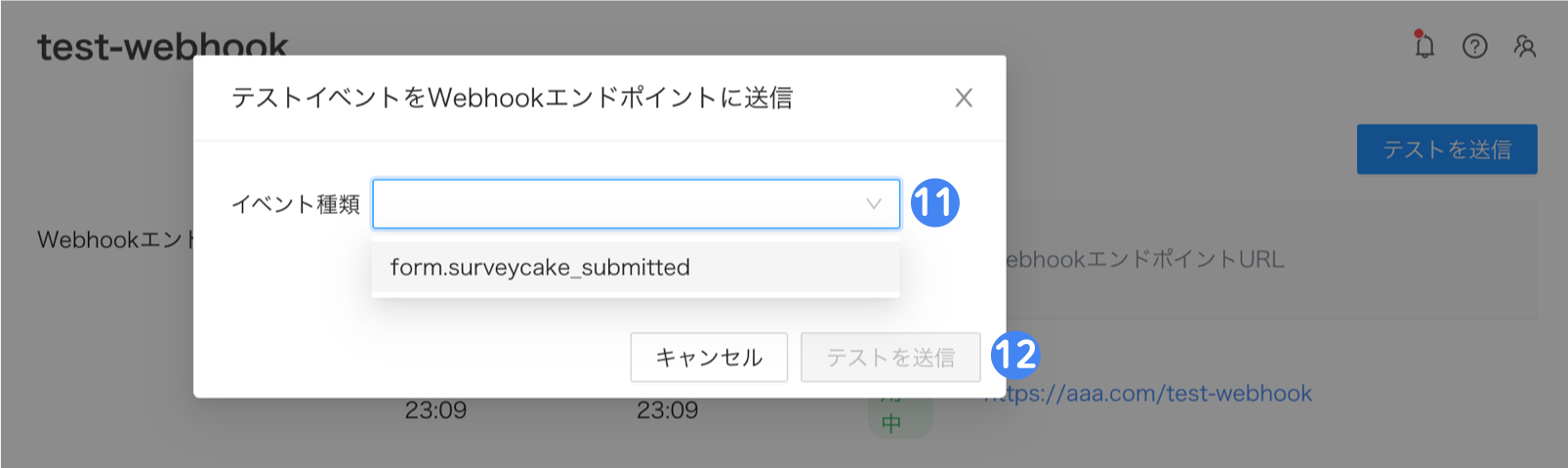
Task: Click the test-webhook page title
Action: tap(163, 46)
